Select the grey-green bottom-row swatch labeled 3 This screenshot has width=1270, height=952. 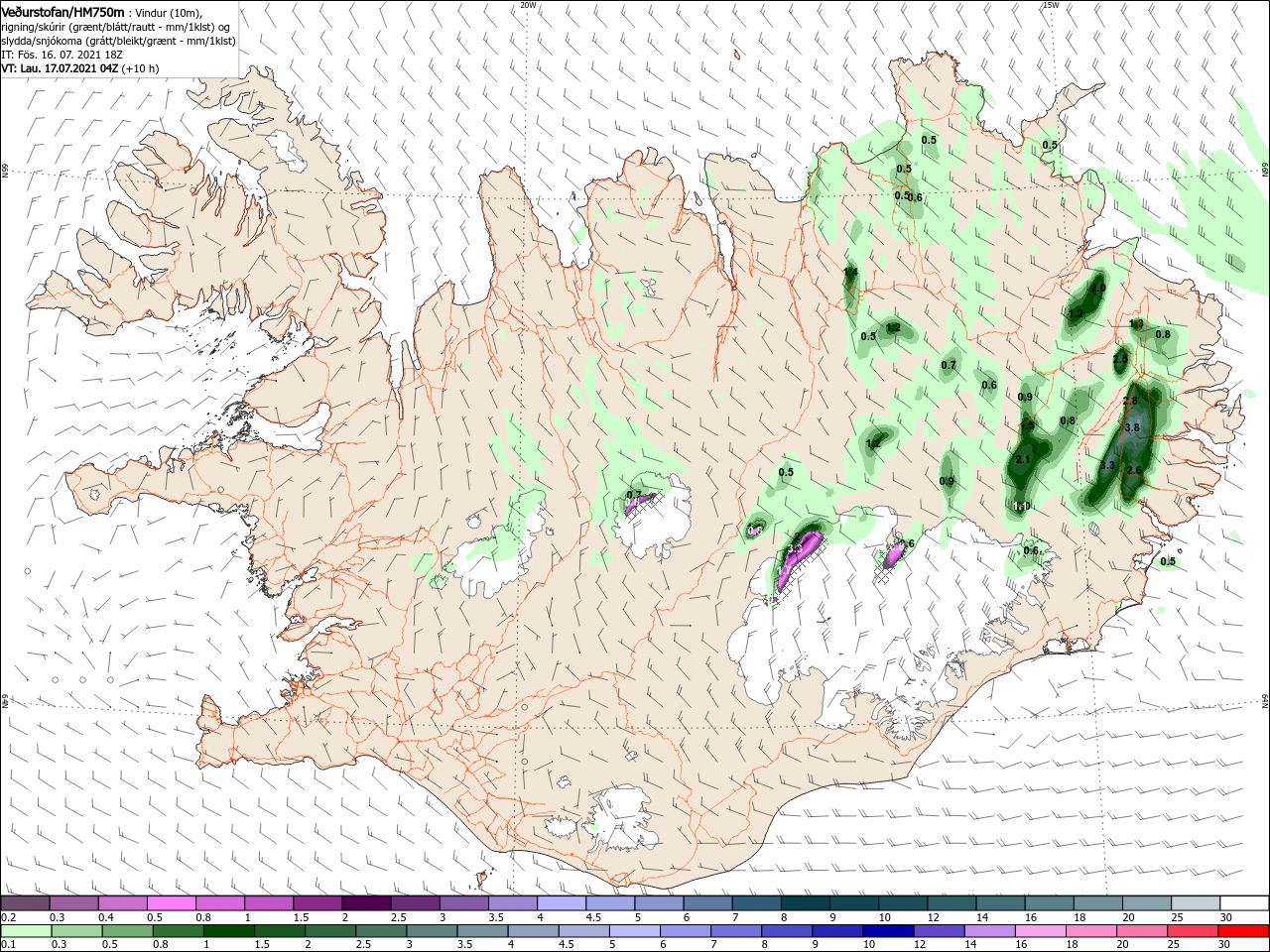431,931
